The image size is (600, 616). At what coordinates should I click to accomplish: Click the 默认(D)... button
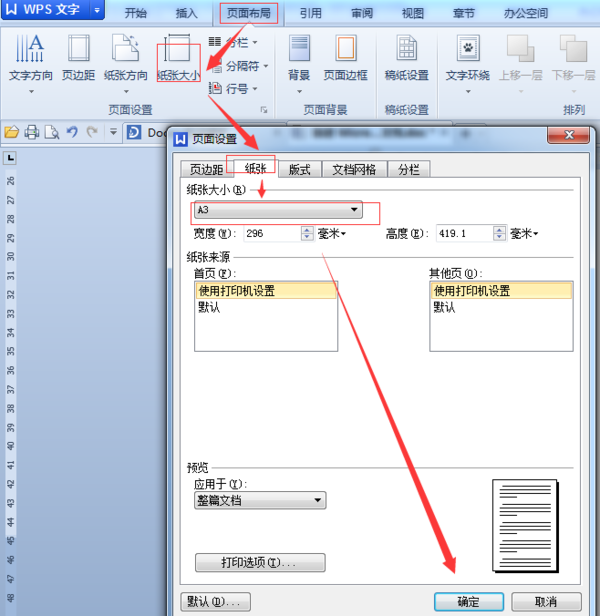[x=215, y=602]
